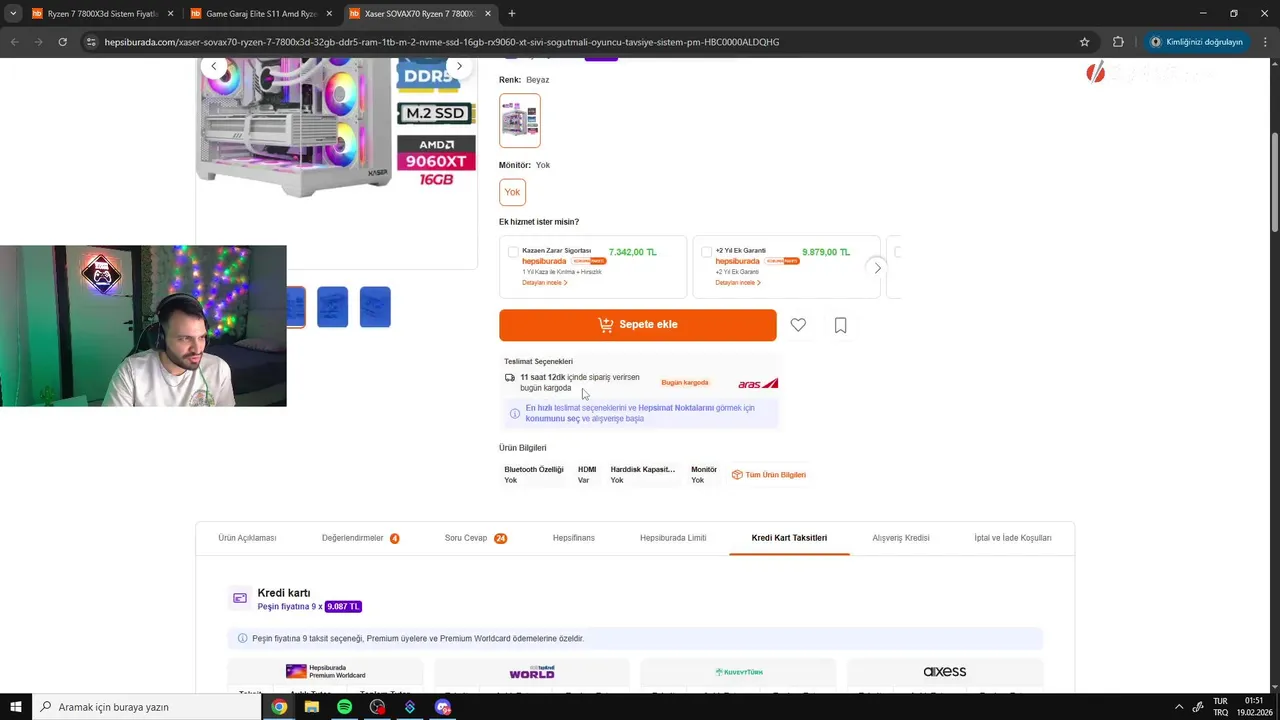Click the 7.342,00 TL insurance price
The width and height of the screenshot is (1280, 720).
coord(632,252)
